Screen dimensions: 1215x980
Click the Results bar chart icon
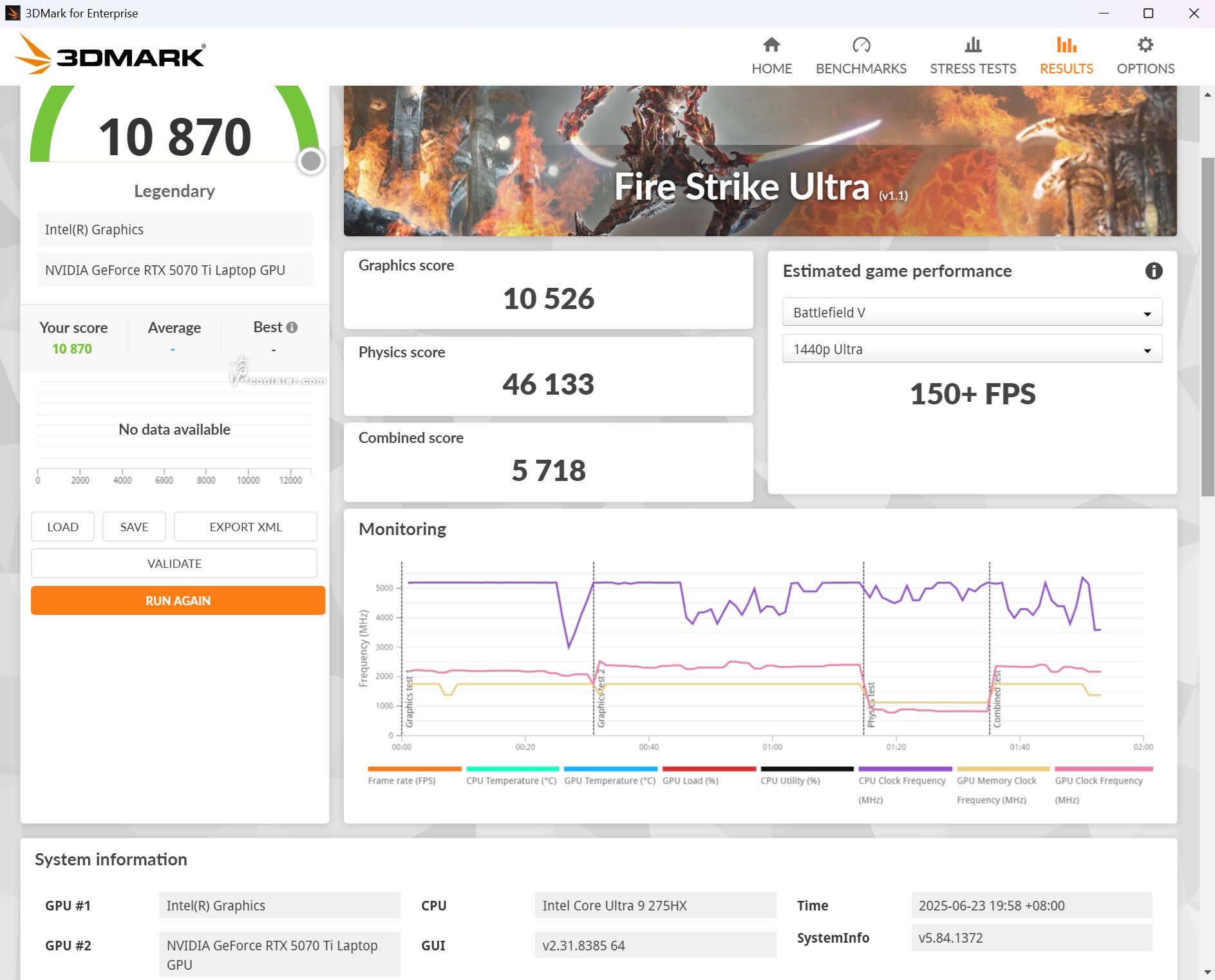pos(1066,44)
